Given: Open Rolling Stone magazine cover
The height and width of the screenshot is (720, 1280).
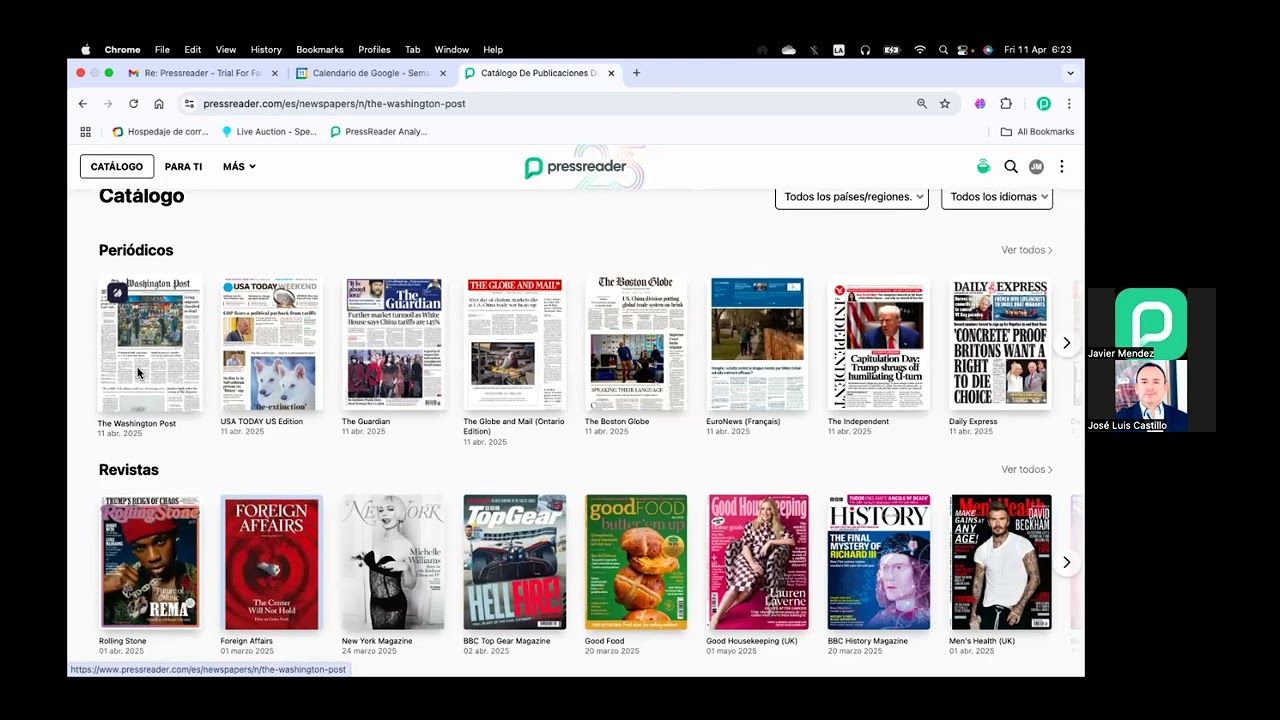Looking at the screenshot, I should point(150,562).
